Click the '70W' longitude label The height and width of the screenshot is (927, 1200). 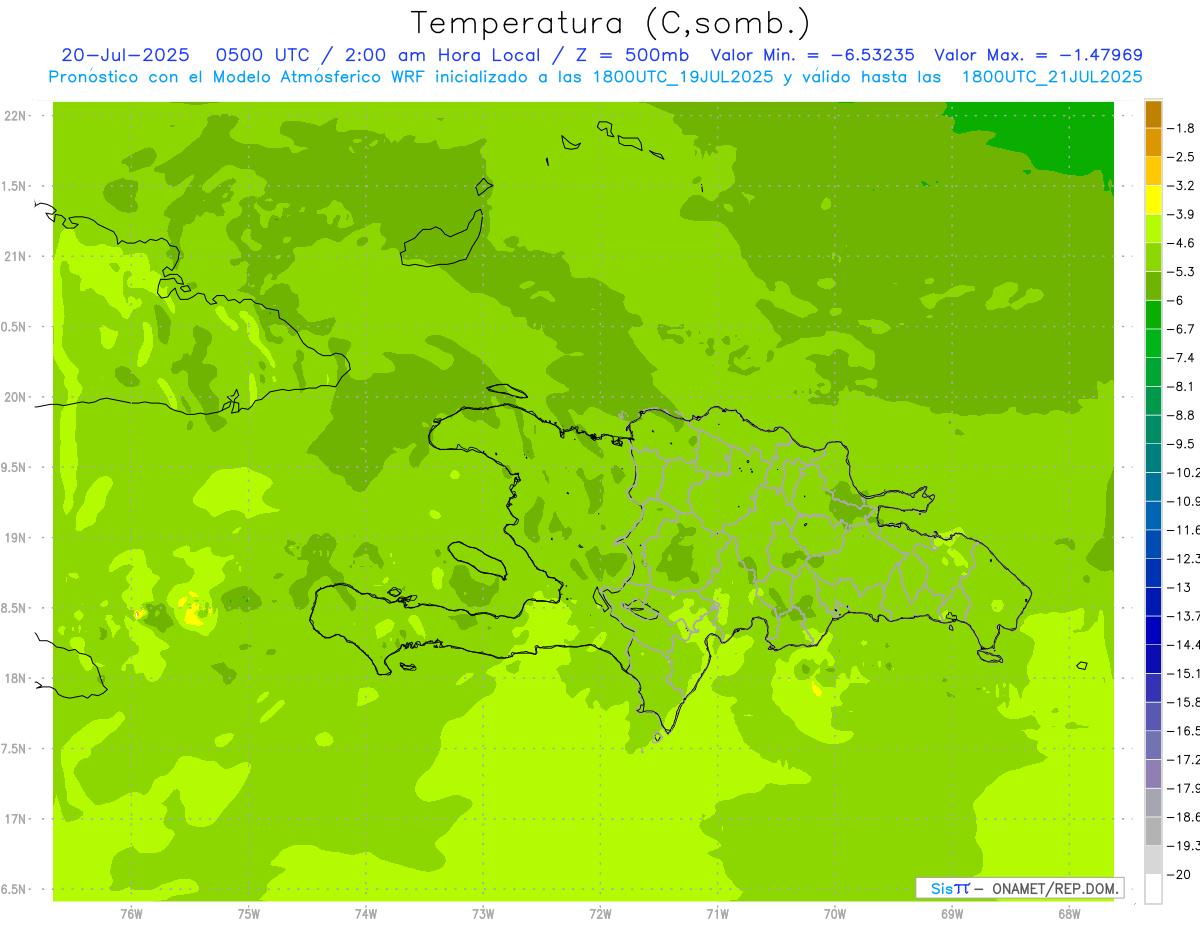pyautogui.click(x=835, y=914)
